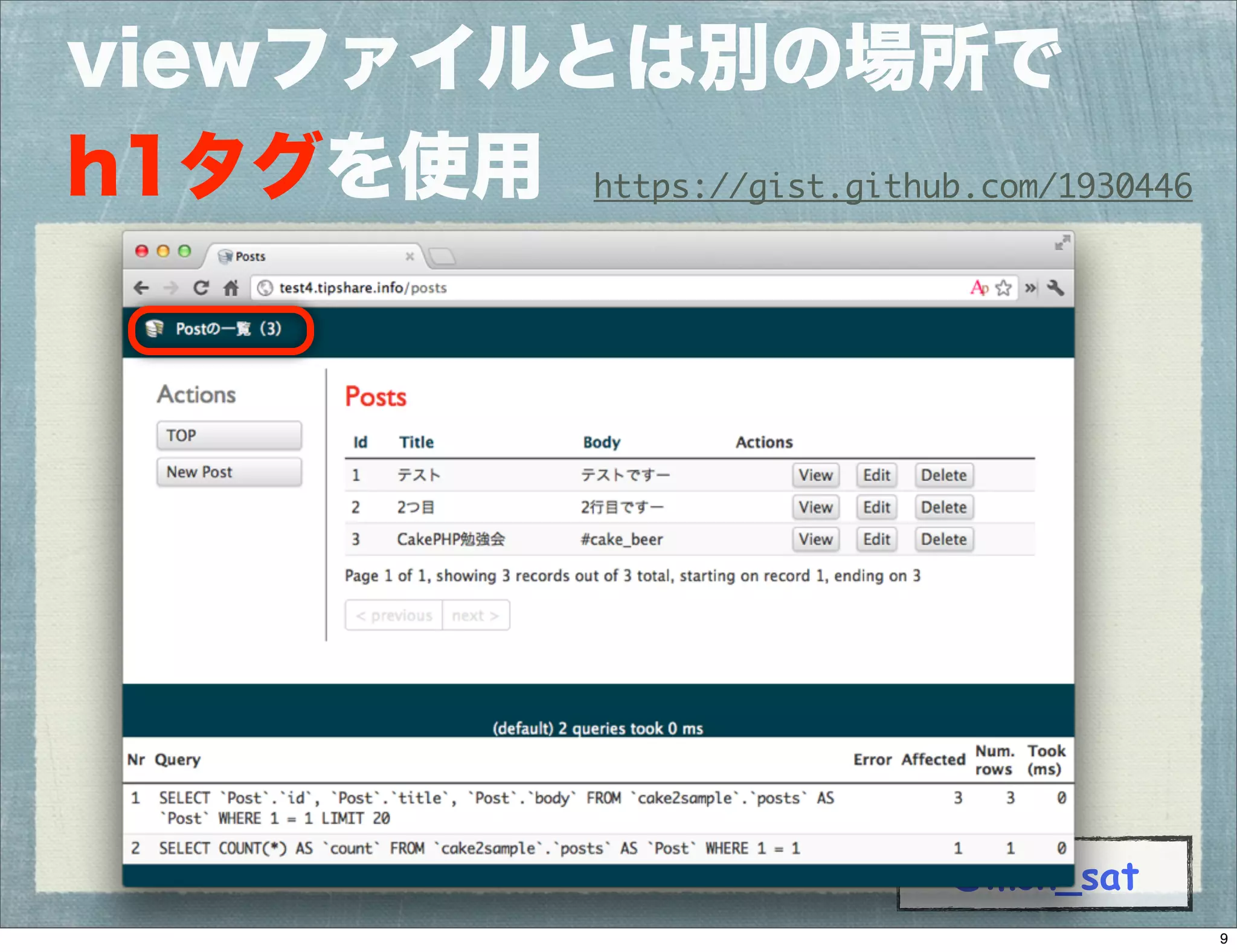The image size is (1237, 952).
Task: Edit the CakePHP勉強会 post
Action: [876, 539]
